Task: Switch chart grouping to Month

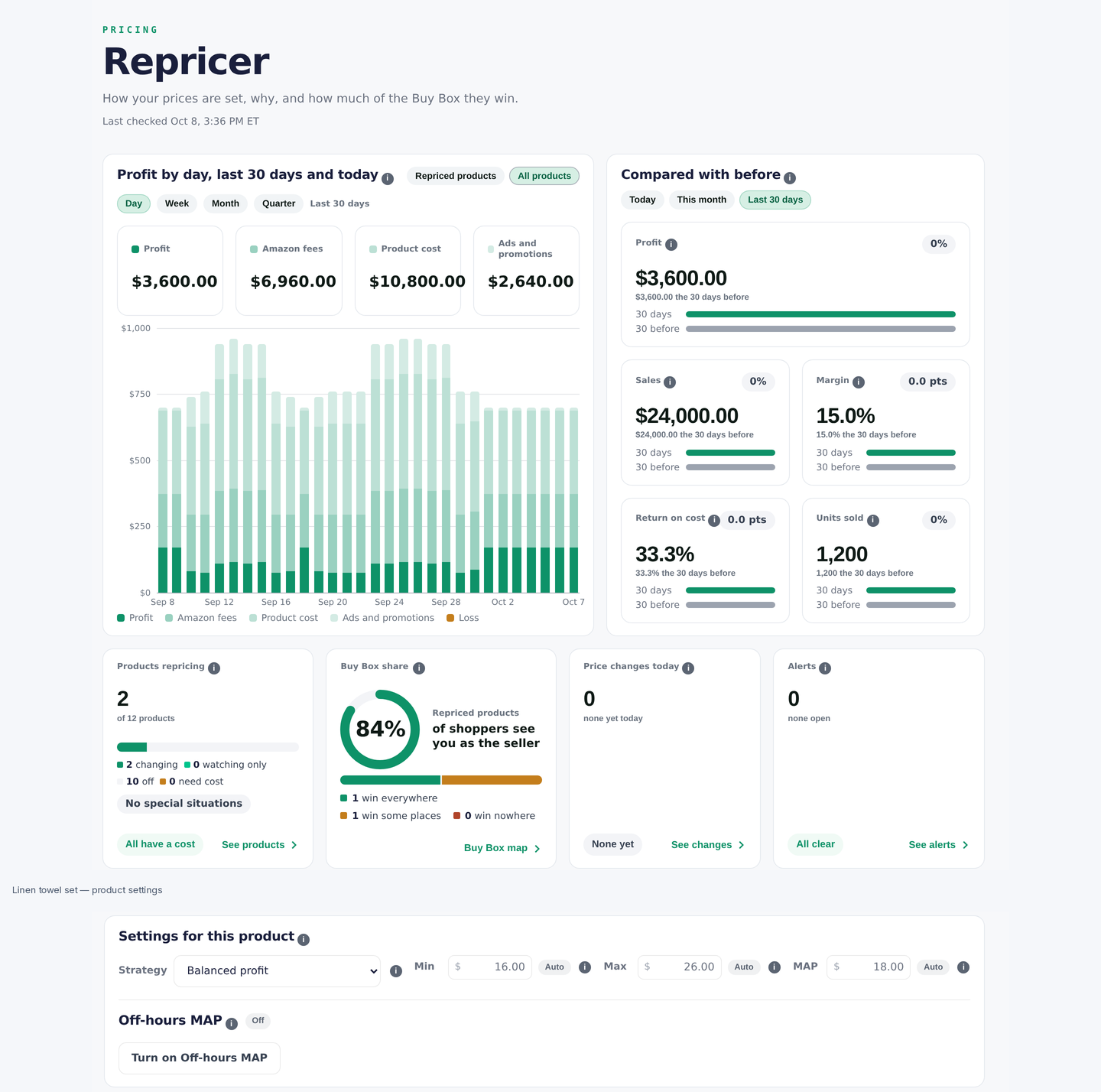Action: pos(226,203)
